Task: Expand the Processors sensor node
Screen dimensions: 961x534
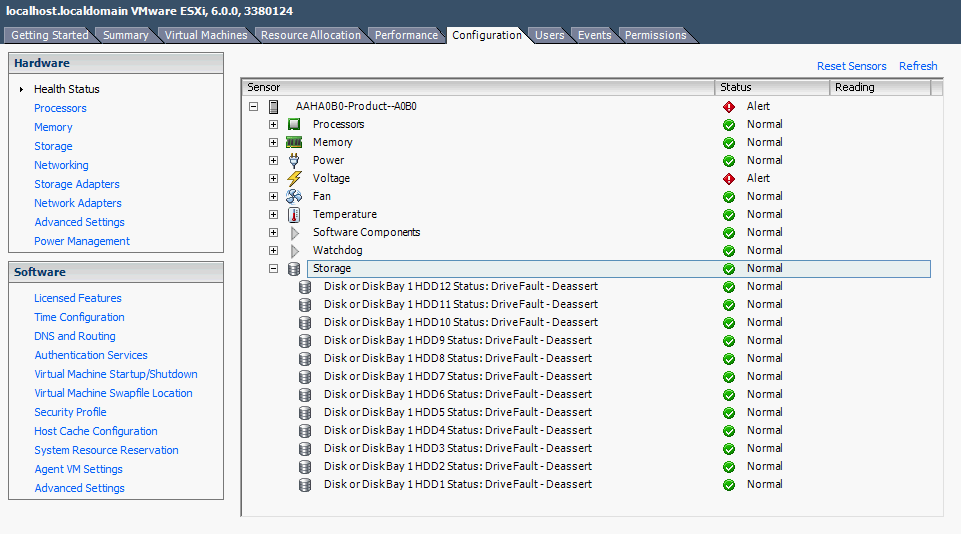Action: click(273, 124)
